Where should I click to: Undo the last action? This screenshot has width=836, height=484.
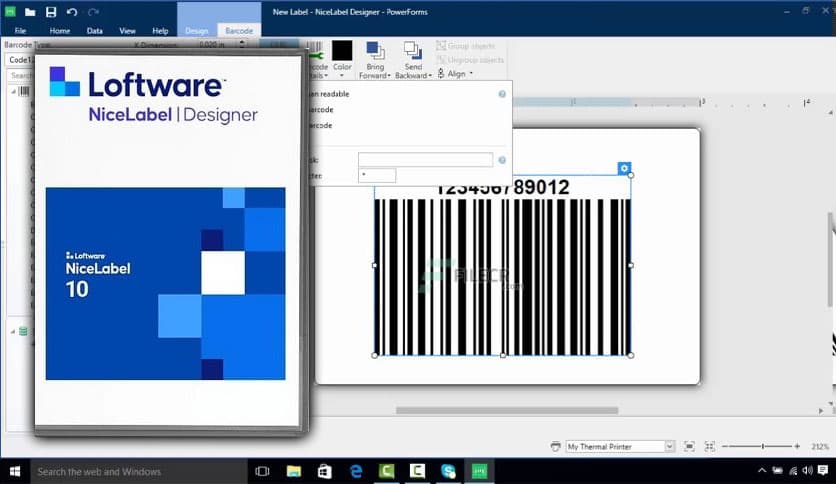72,12
